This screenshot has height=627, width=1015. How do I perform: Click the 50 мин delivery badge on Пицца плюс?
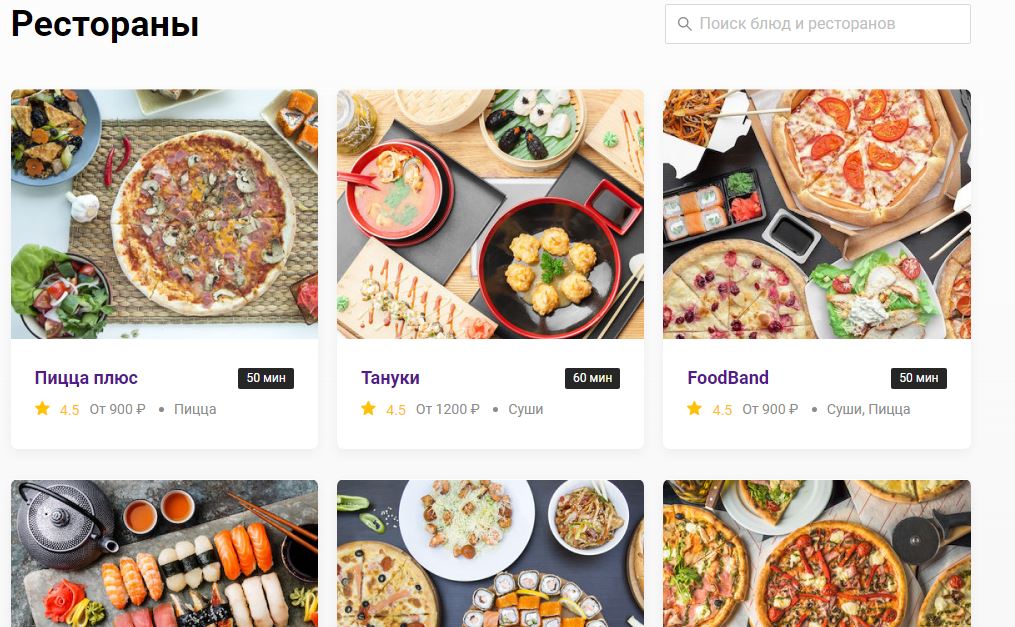[x=266, y=378]
